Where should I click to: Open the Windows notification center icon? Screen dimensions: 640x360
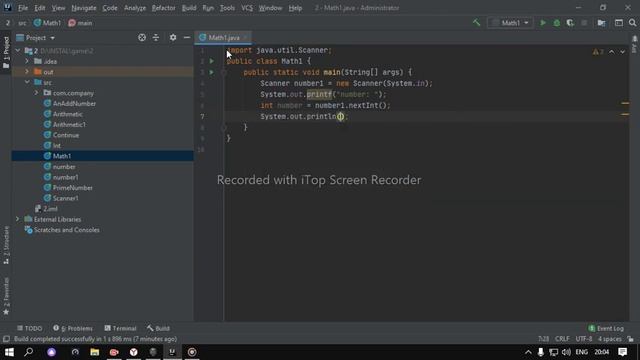pyautogui.click(x=622, y=352)
